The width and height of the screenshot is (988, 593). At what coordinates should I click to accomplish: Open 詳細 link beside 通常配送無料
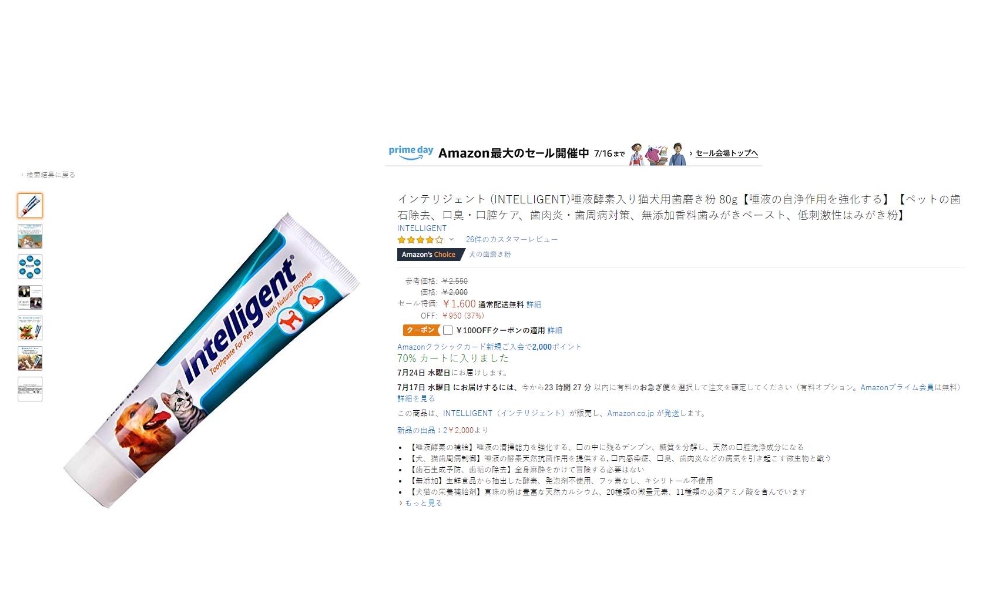534,304
